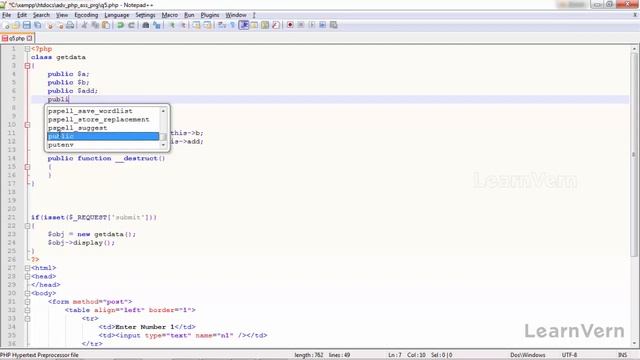Open the Function List toolbar icon
The height and width of the screenshot is (360, 640).
click(x=276, y=25)
